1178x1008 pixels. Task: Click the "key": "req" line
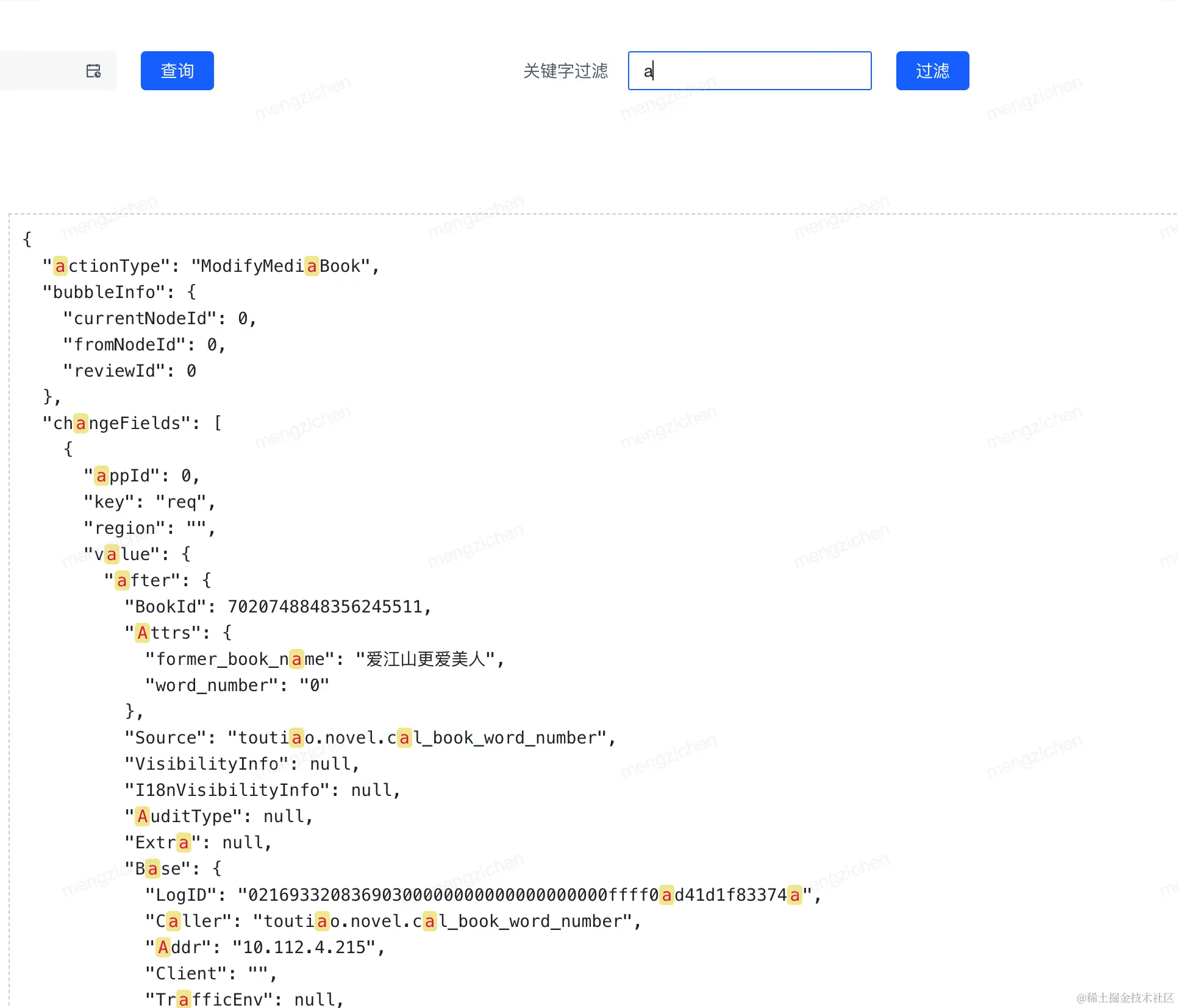point(149,502)
